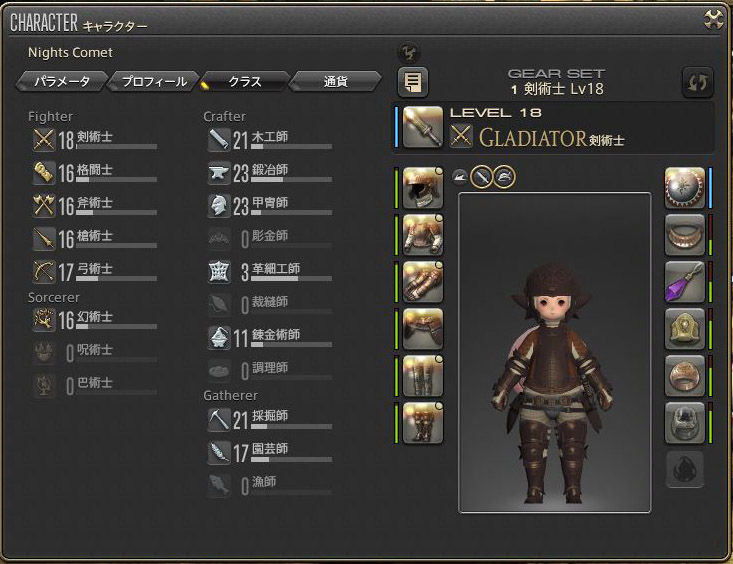Screen dimensions: 733x564
Task: Click the Pugilist 格闘士 fist icon
Action: click(44, 173)
